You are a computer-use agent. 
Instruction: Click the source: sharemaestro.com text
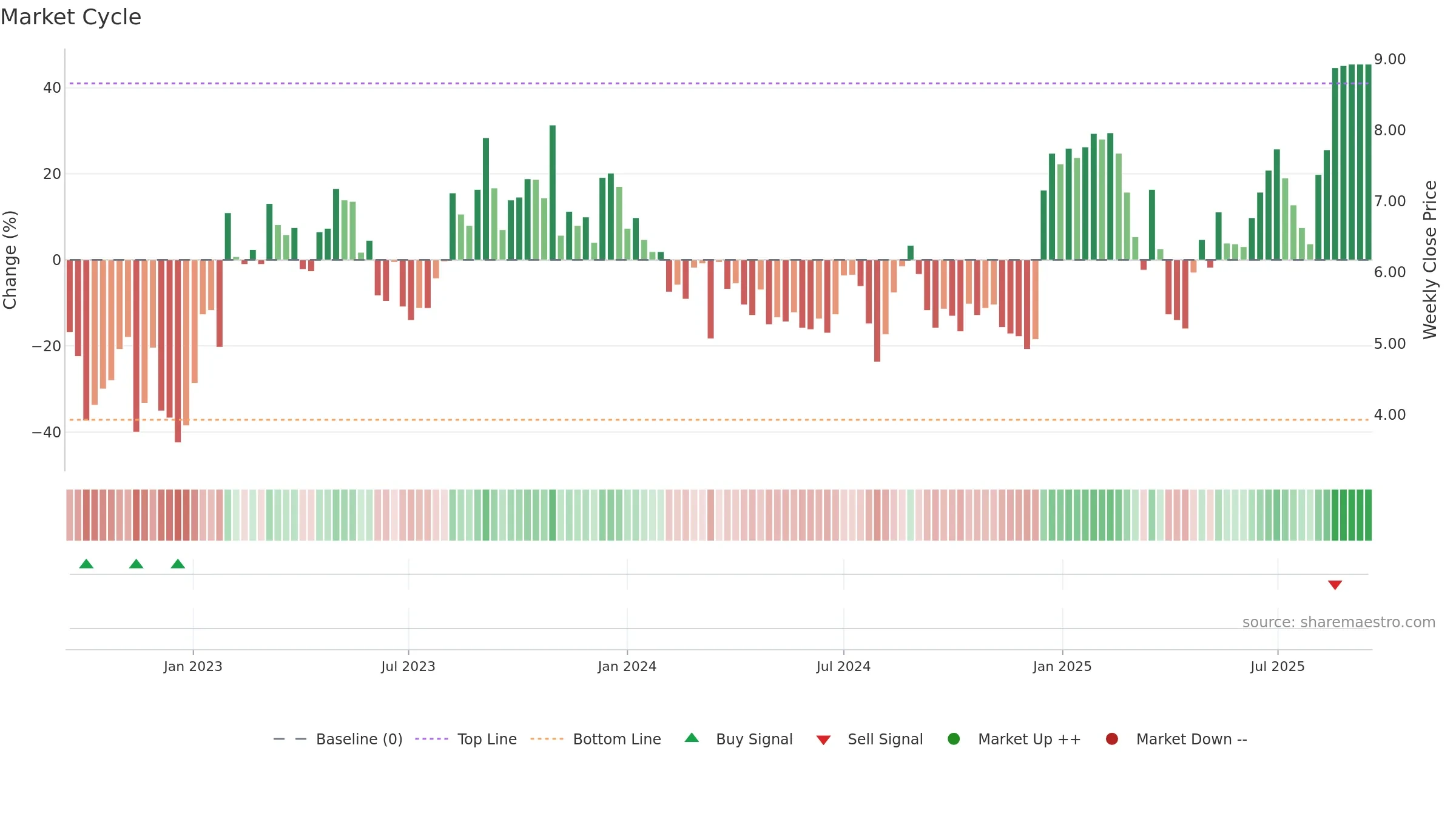pyautogui.click(x=1339, y=622)
